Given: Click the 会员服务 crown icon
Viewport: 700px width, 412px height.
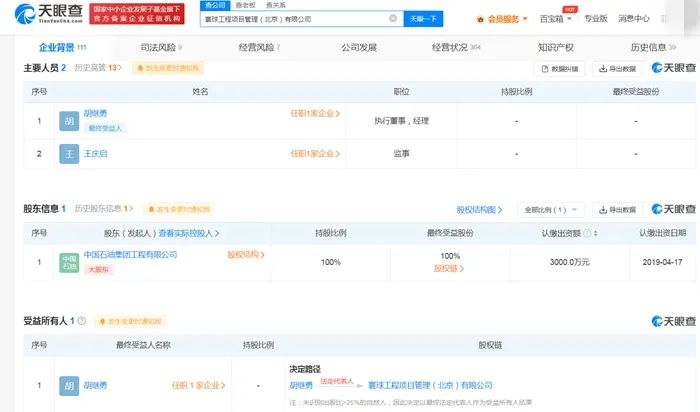Looking at the screenshot, I should 480,19.
